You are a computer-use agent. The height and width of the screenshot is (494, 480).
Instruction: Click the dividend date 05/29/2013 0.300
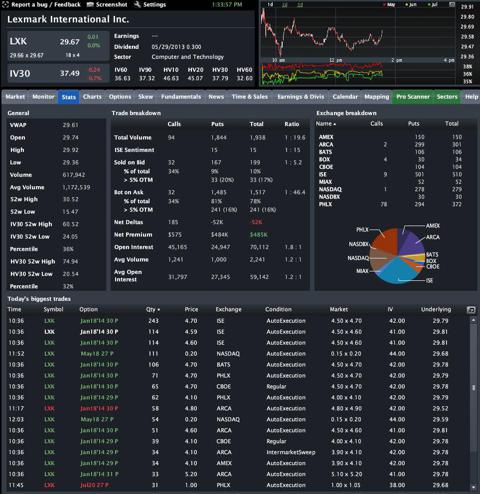pos(176,47)
